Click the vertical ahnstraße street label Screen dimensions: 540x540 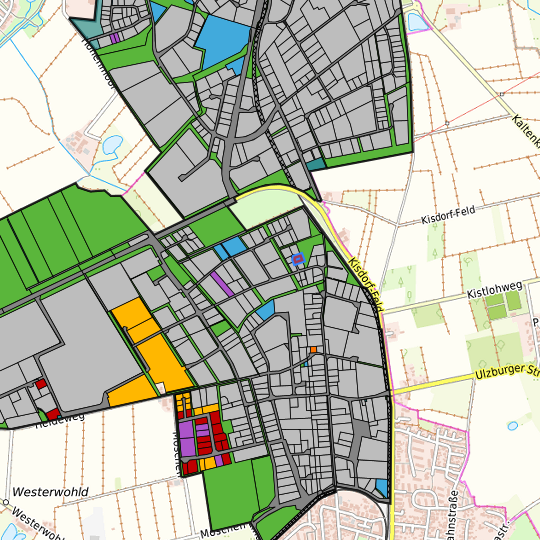click(x=454, y=514)
